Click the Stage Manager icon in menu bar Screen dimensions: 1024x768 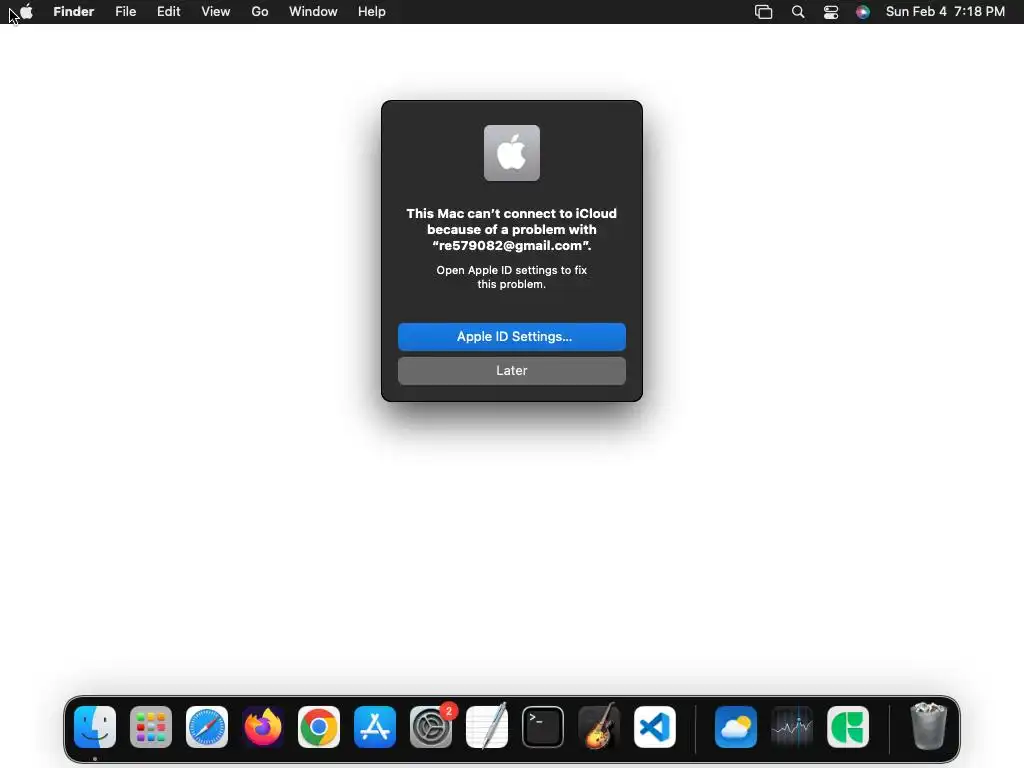pyautogui.click(x=763, y=12)
